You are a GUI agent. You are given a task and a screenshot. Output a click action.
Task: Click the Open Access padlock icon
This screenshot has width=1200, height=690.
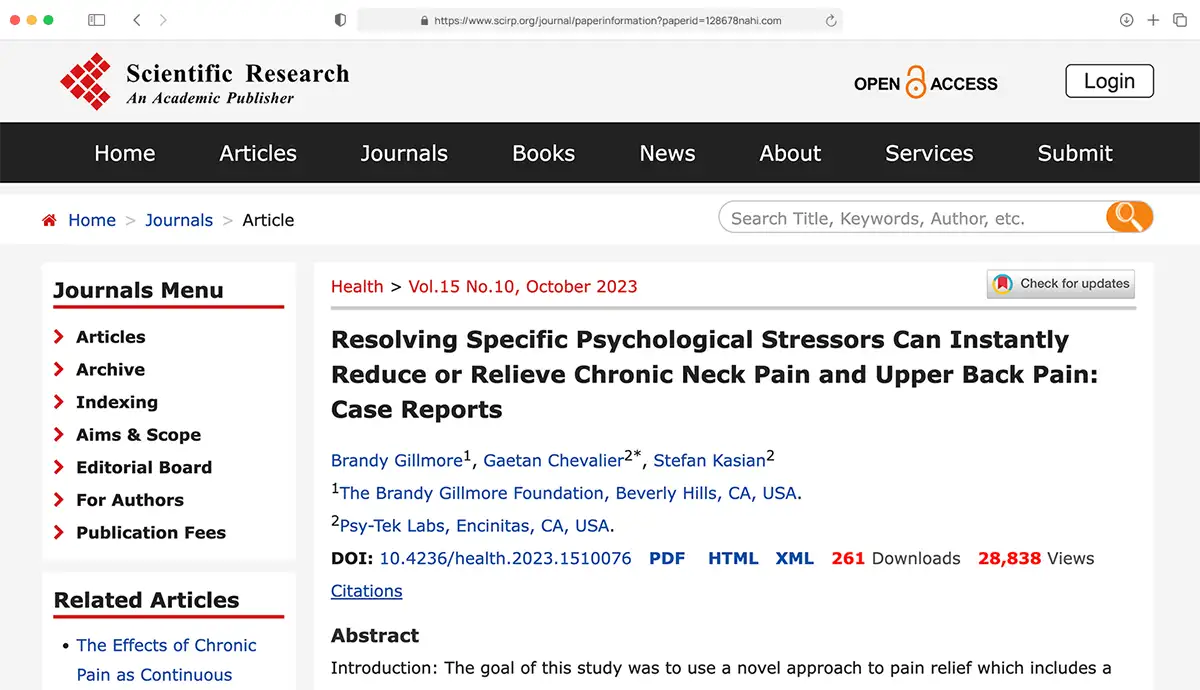[915, 83]
